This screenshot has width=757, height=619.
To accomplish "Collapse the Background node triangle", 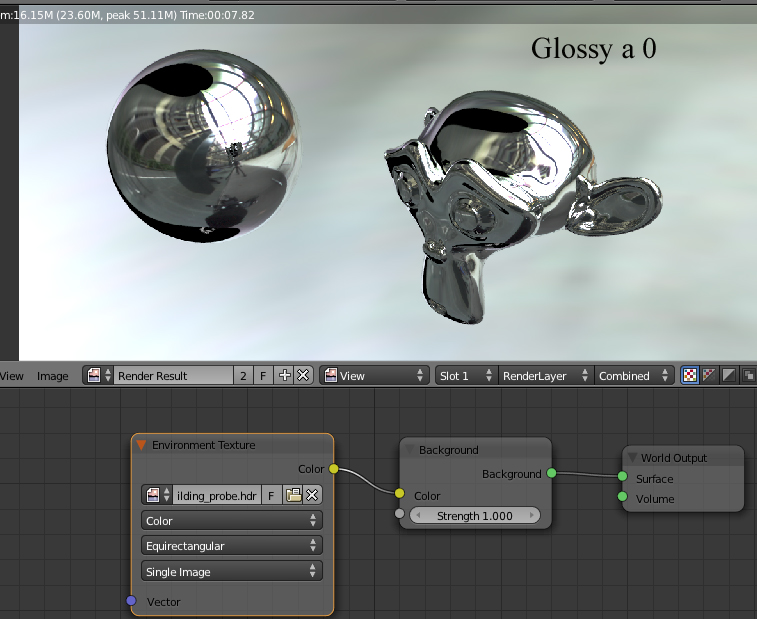I will coord(410,450).
